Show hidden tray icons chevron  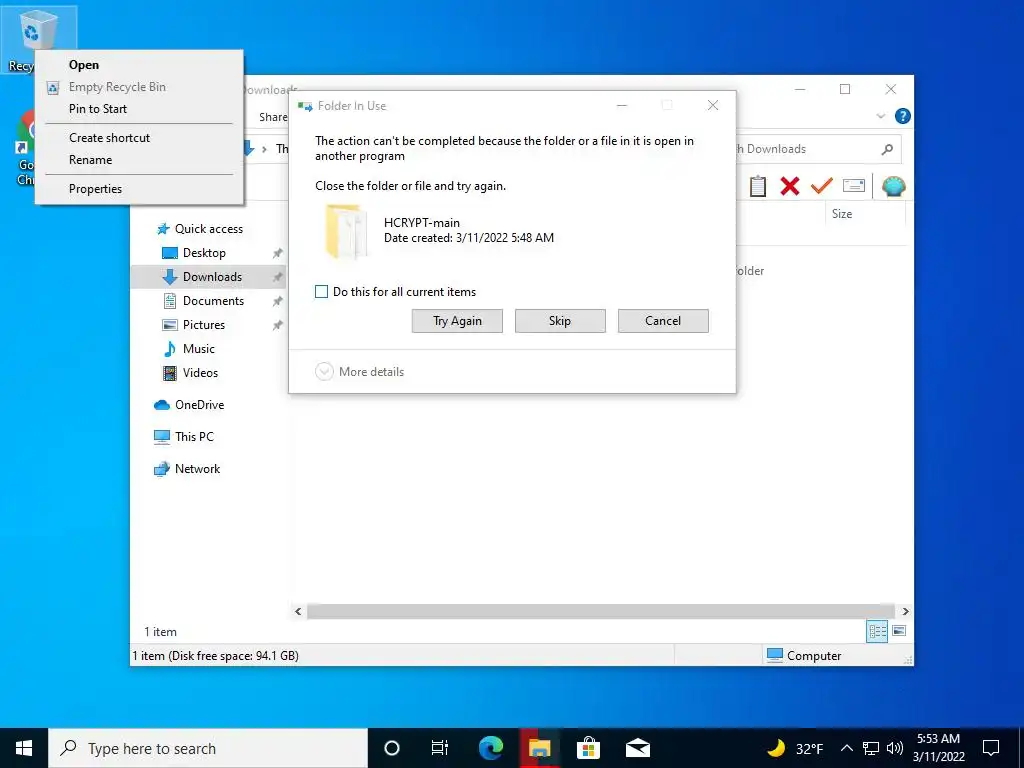click(846, 748)
